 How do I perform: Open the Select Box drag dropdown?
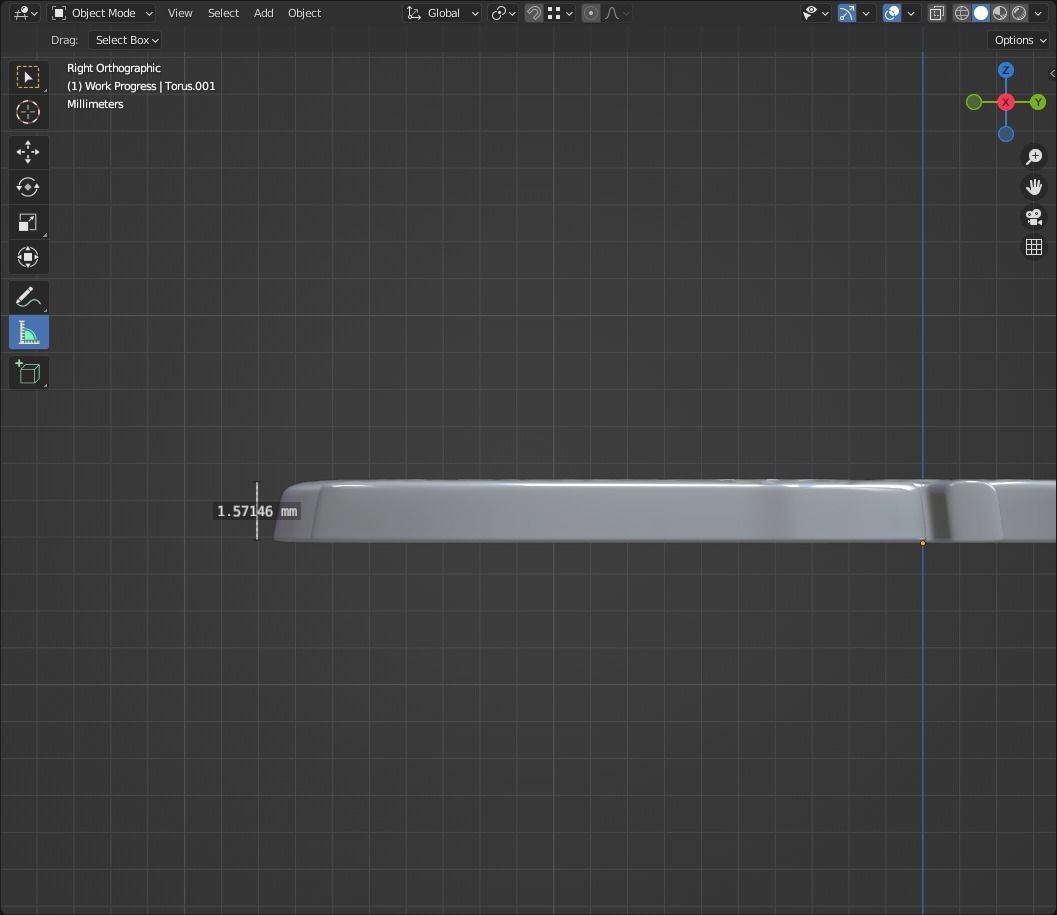tap(125, 40)
